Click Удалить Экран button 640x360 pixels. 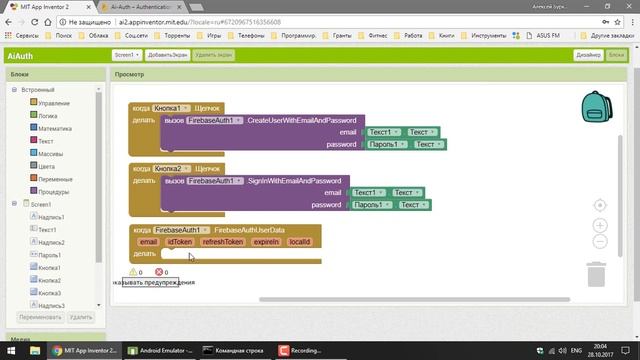coord(213,55)
